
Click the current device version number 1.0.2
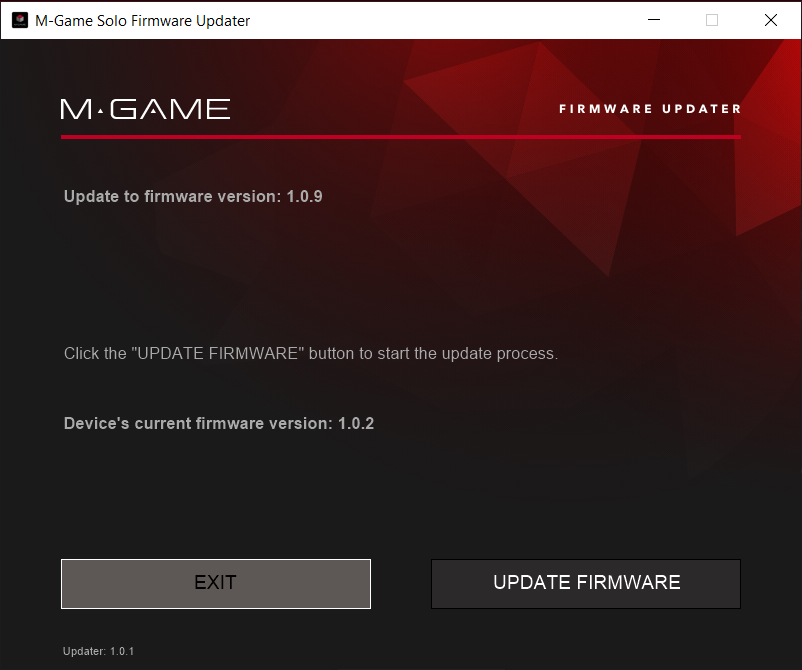pos(356,423)
